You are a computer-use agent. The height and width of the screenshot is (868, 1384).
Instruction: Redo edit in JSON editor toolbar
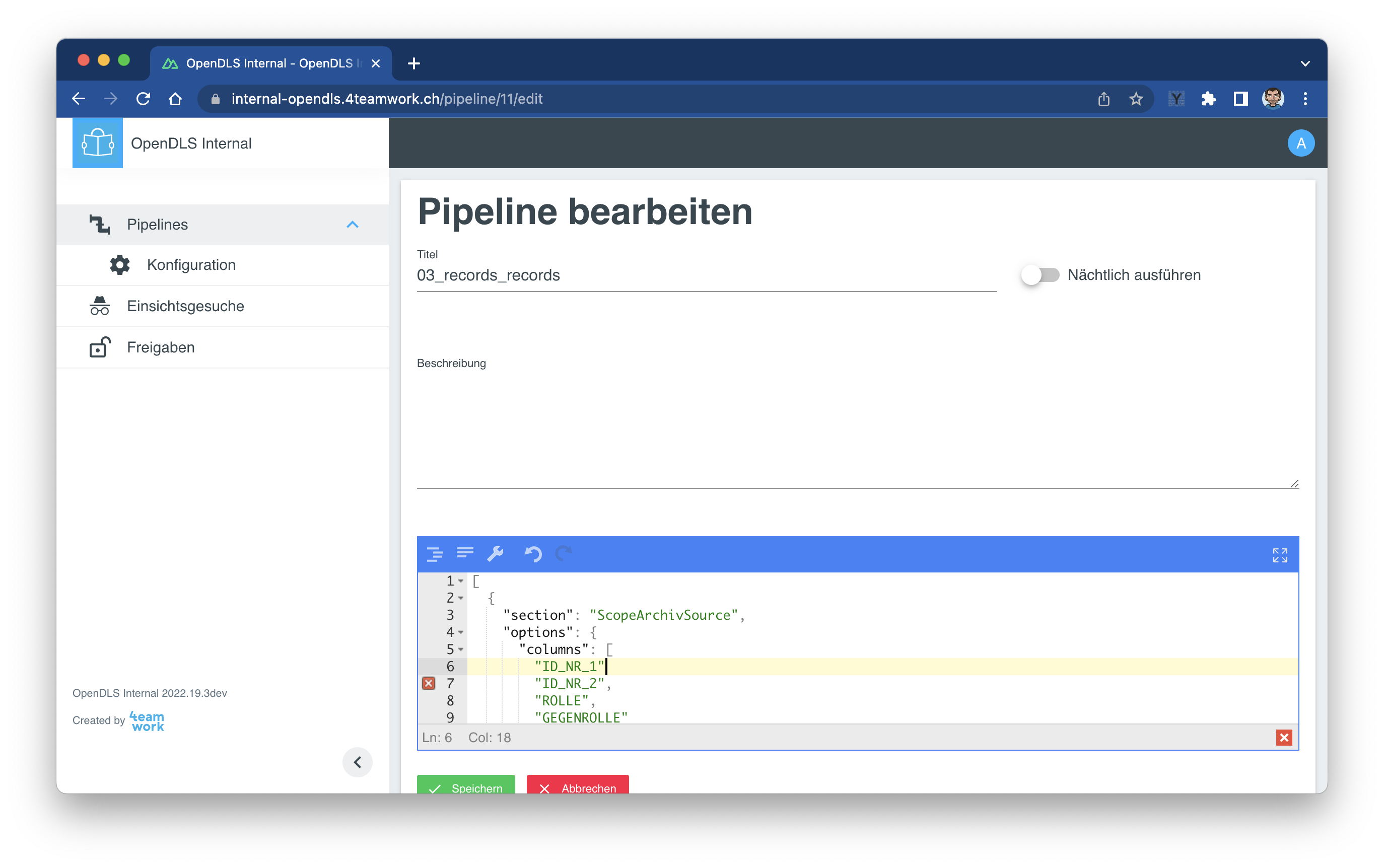pyautogui.click(x=564, y=554)
